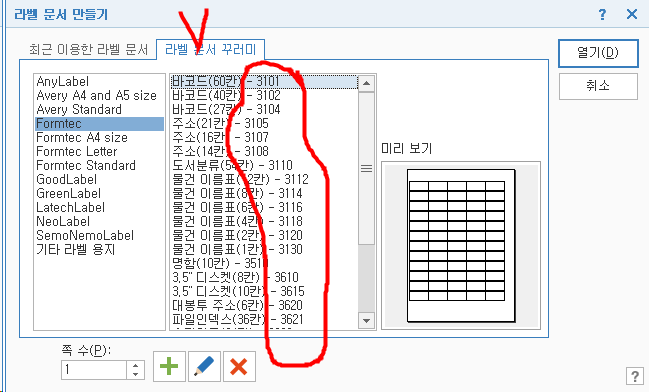649x392 pixels.
Task: Click the 취소 button
Action: coord(598,86)
